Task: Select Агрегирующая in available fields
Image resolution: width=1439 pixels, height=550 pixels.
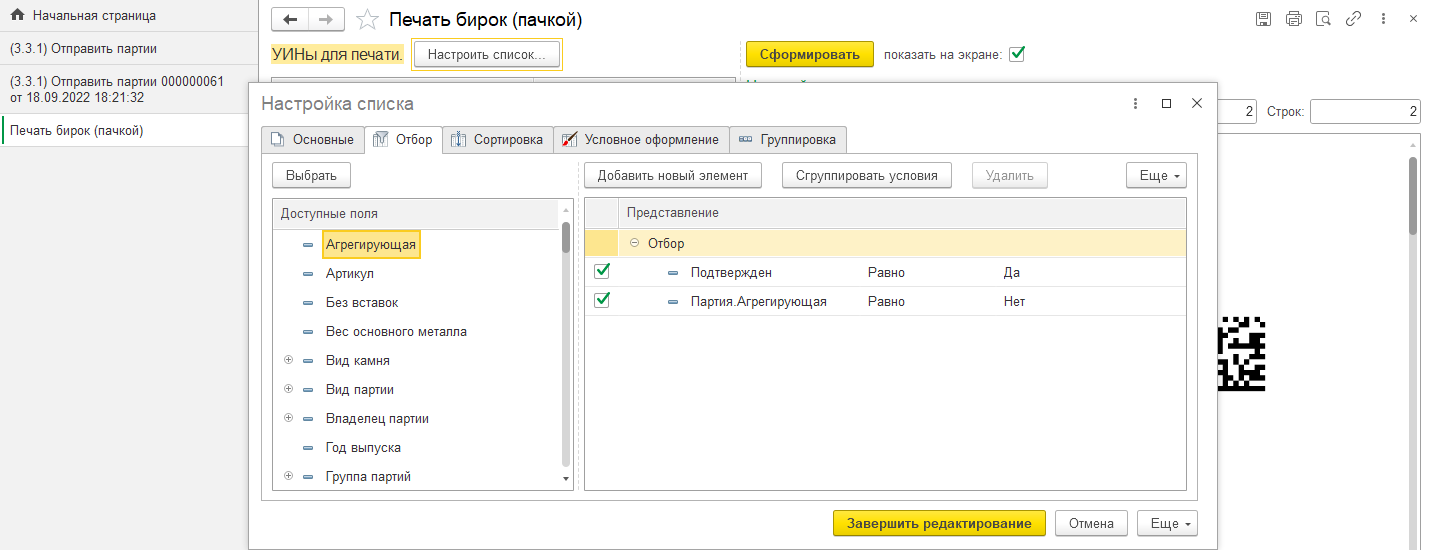Action: click(x=371, y=244)
